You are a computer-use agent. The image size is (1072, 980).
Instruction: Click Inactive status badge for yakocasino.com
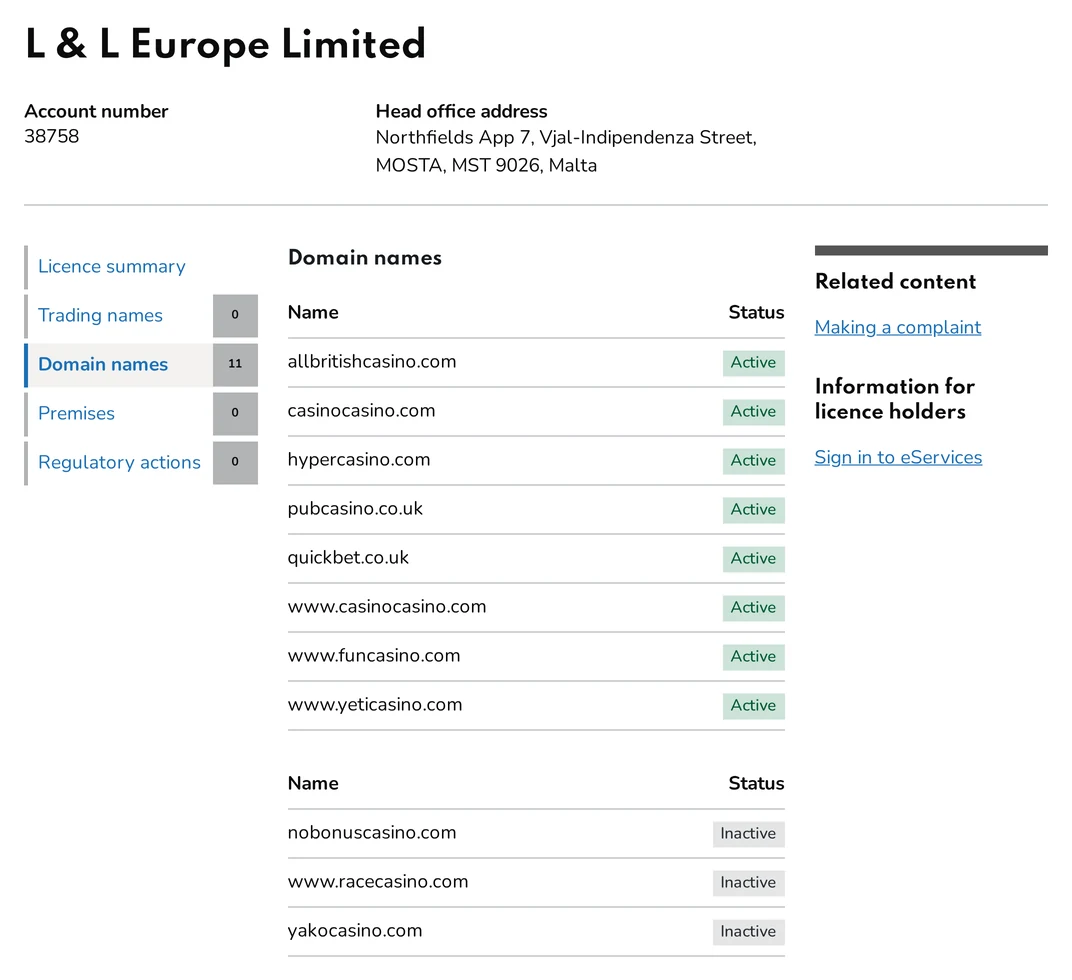[749, 932]
